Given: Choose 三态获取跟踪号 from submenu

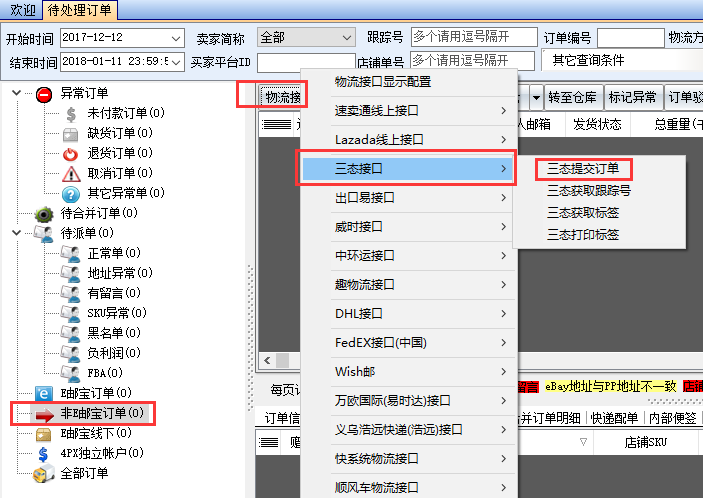Looking at the screenshot, I should point(589,191).
